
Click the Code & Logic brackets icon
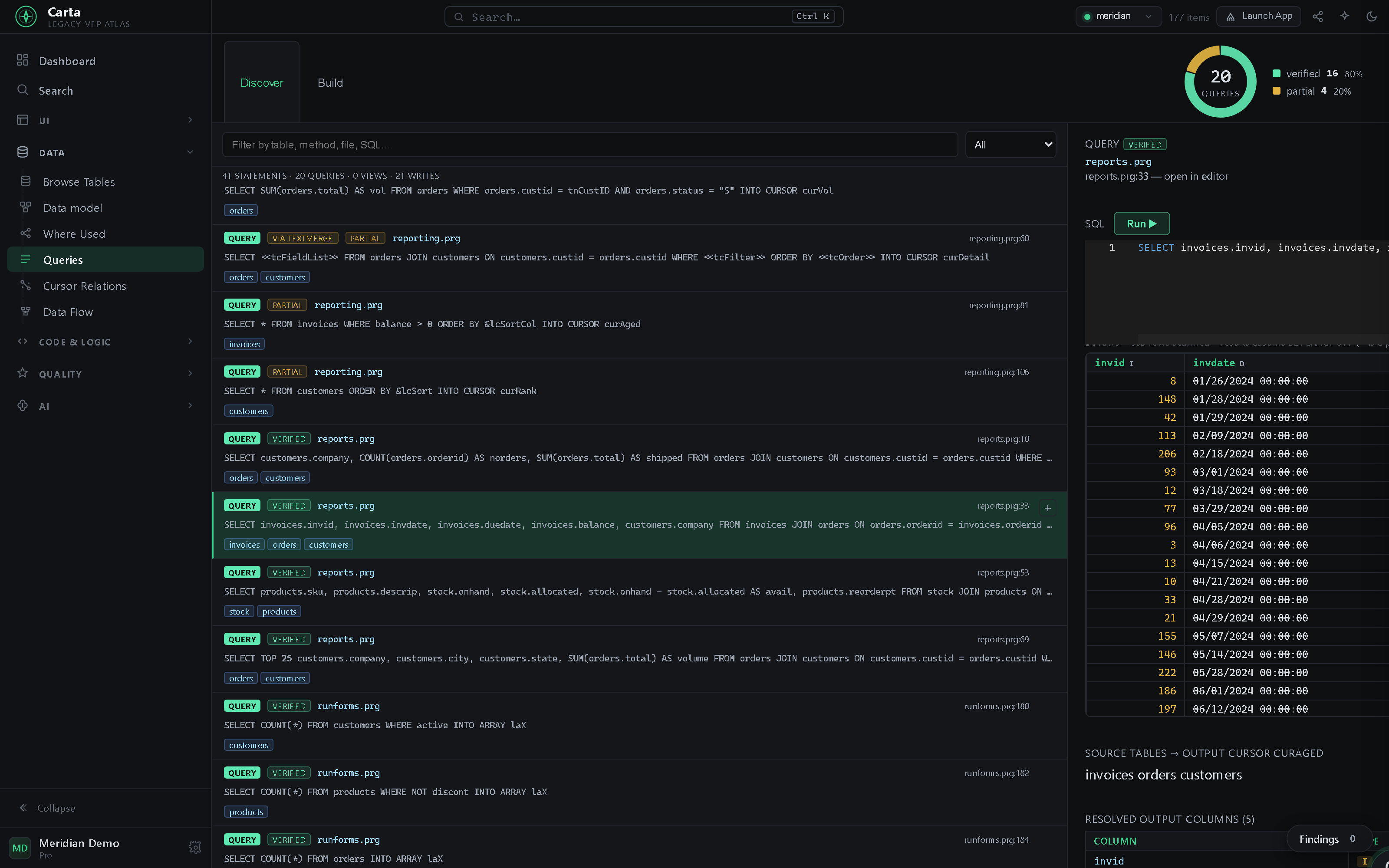click(23, 341)
